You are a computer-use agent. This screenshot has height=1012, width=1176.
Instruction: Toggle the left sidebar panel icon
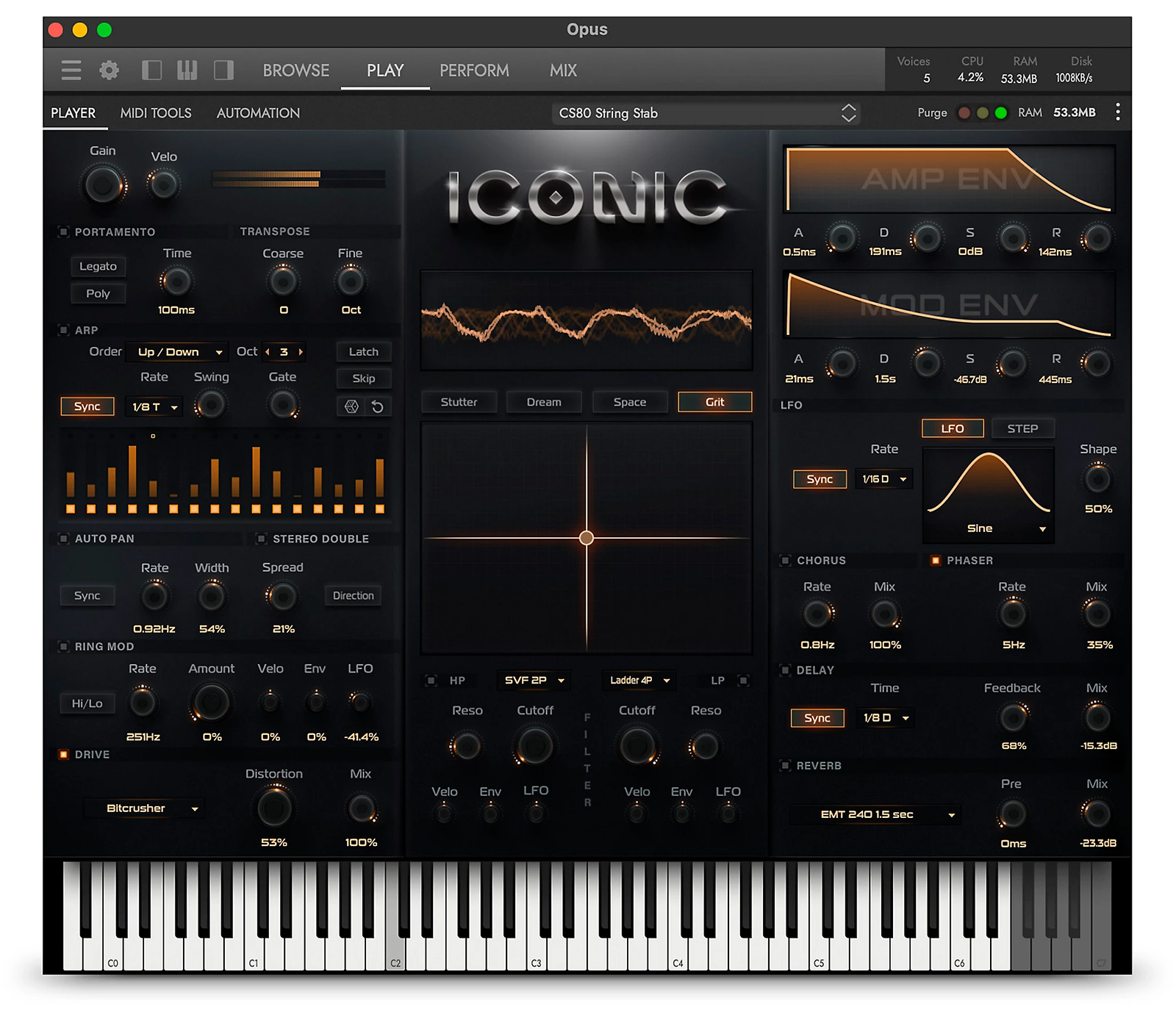pos(151,71)
